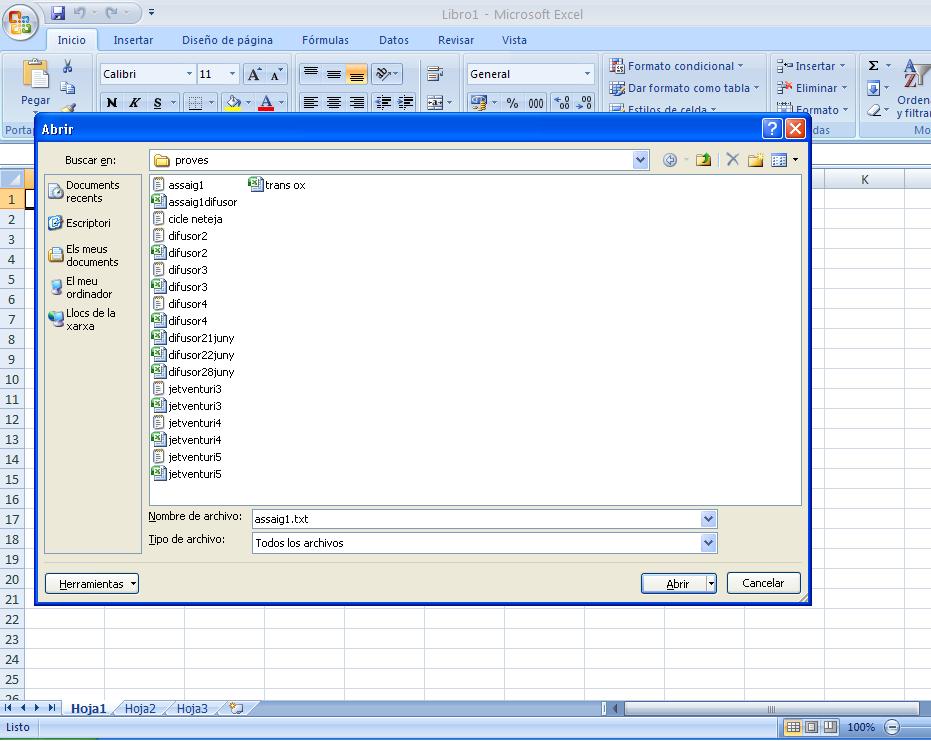Open Views menu icon in dialog
The image size is (931, 741).
779,160
